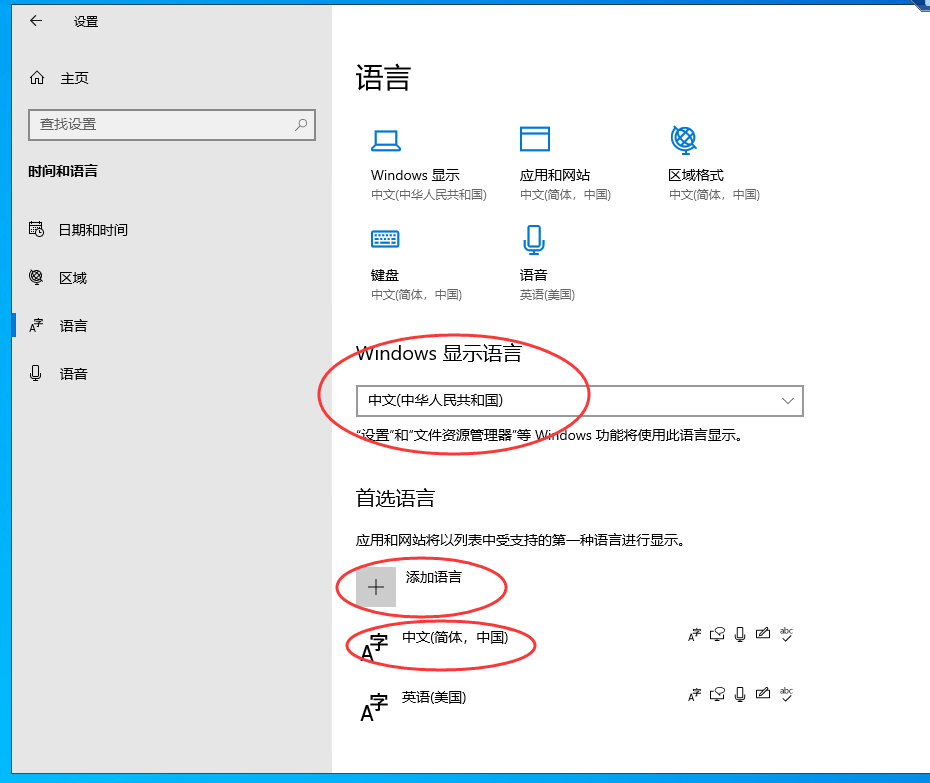Click spell check abc icon for 英语(美国)
Screen dimensions: 930x783
coord(786,694)
